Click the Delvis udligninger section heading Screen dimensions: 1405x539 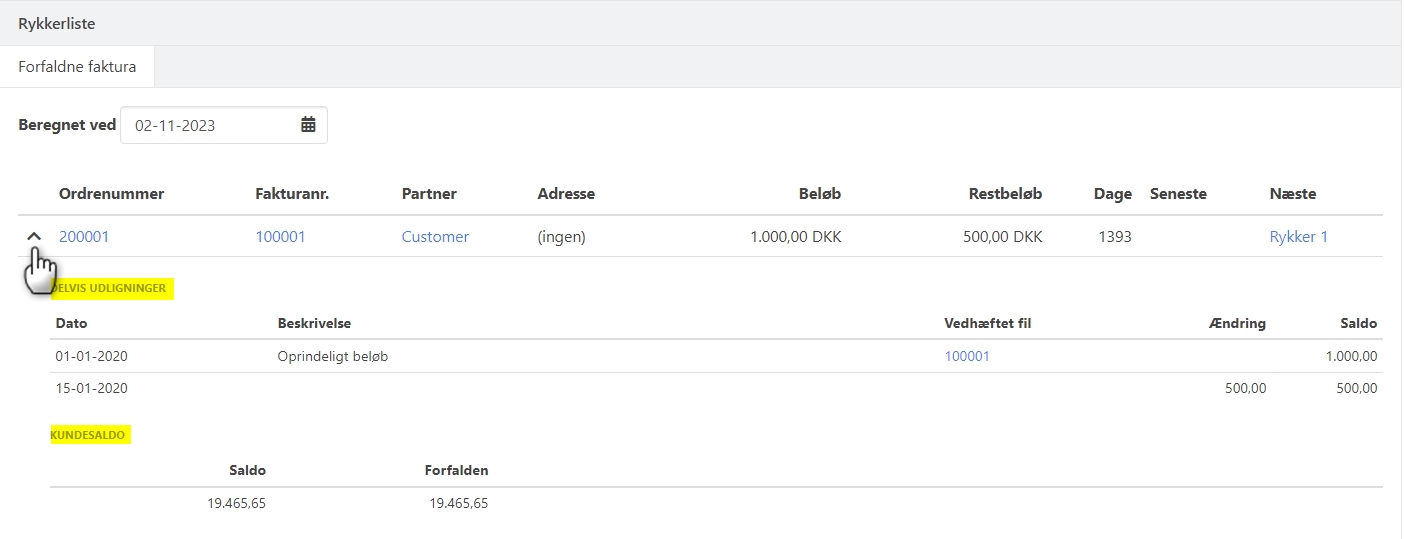pyautogui.click(x=112, y=288)
